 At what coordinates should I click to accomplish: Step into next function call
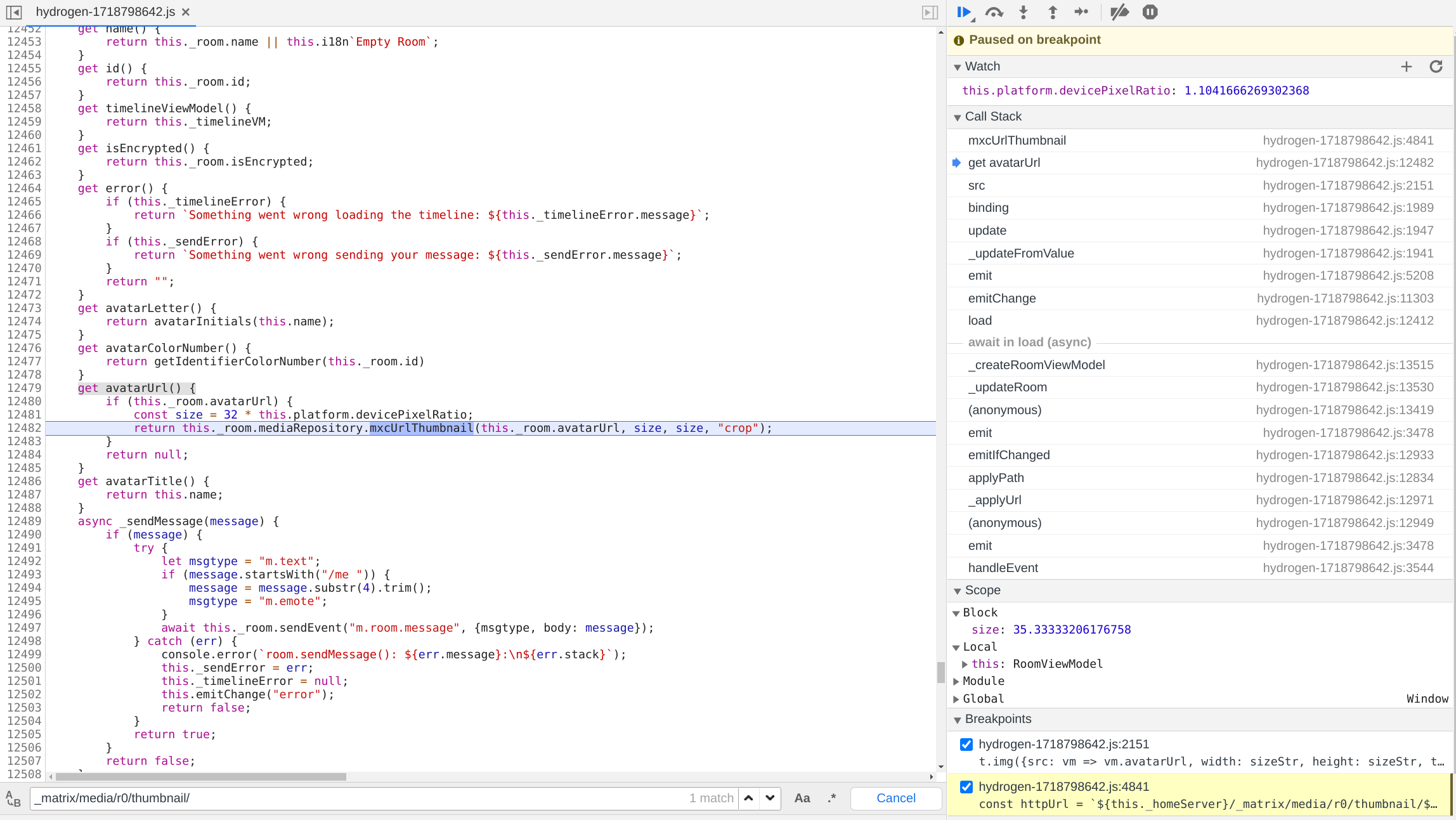pyautogui.click(x=1023, y=11)
